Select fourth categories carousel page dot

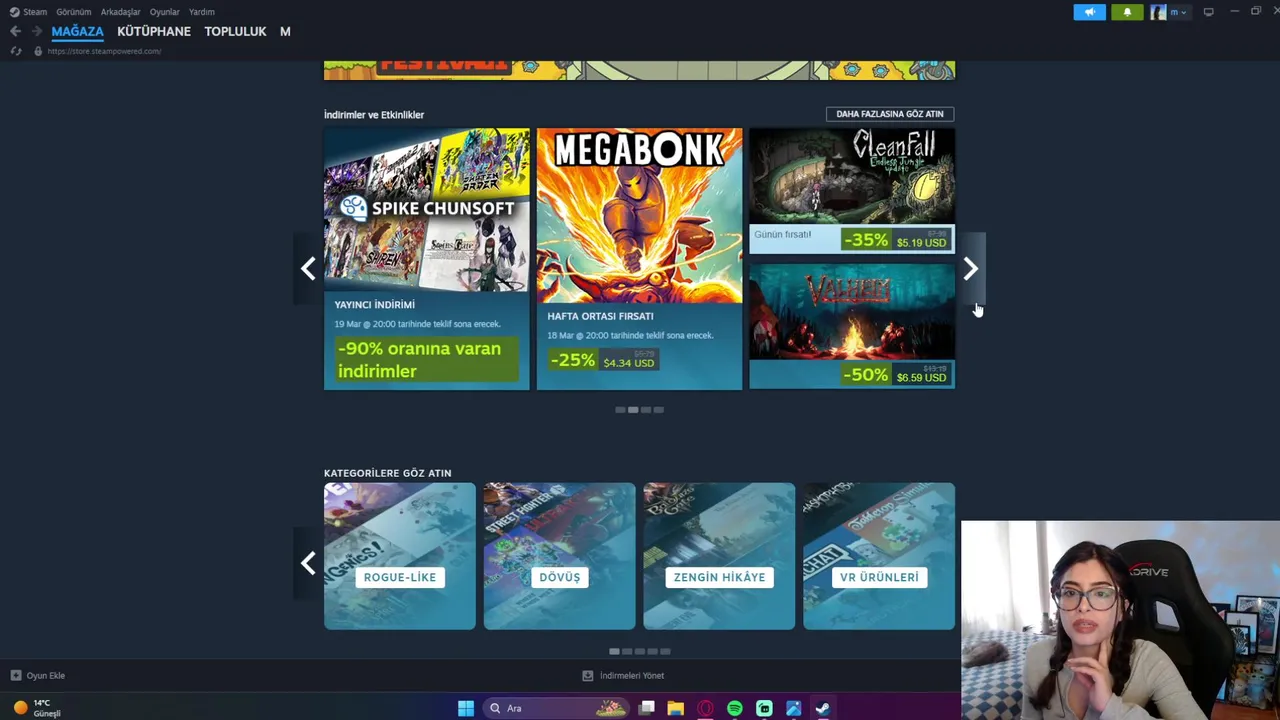click(652, 651)
